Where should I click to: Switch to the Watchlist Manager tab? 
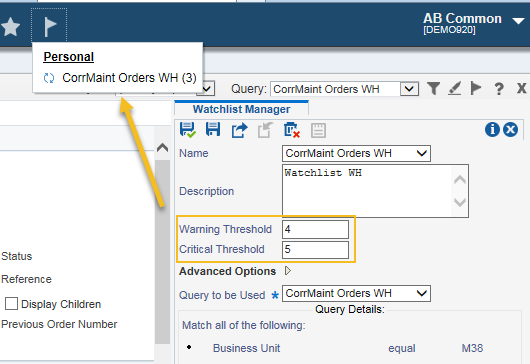coord(241,109)
